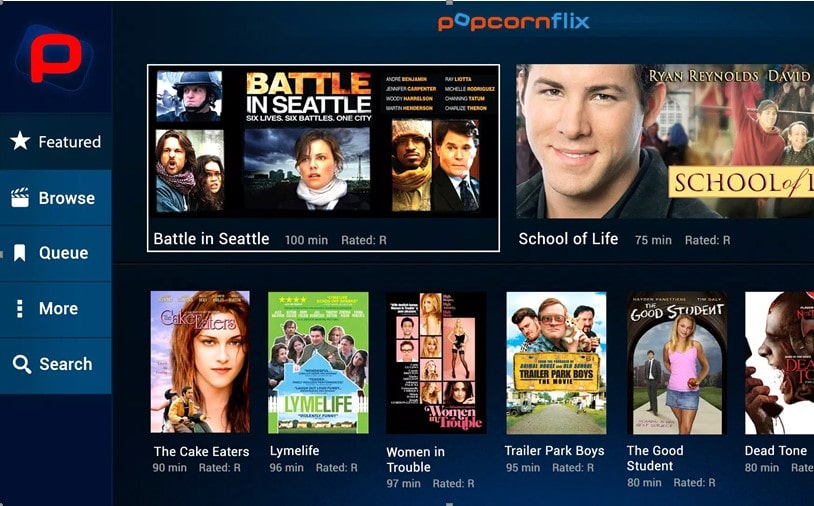Viewport: 814px width, 506px height.
Task: Select the Browse menu label
Action: coord(67,198)
